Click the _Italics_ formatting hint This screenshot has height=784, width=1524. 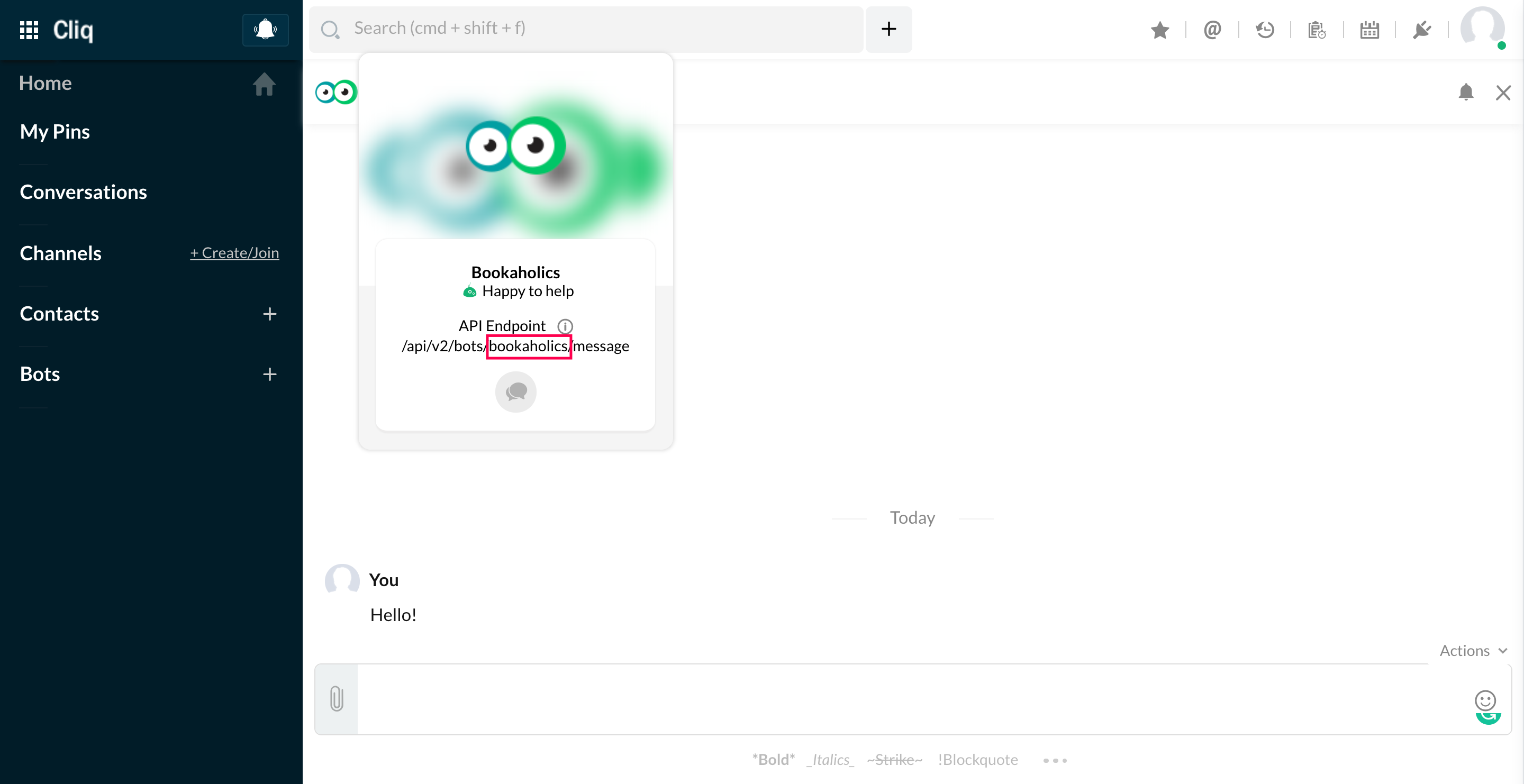831,760
